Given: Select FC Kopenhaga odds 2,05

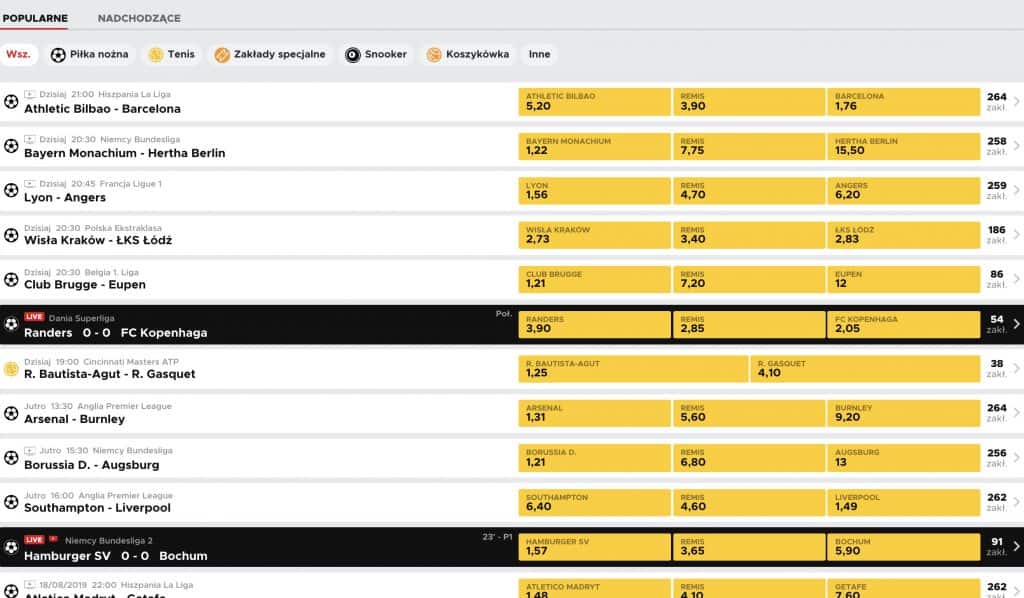Looking at the screenshot, I should pos(904,324).
